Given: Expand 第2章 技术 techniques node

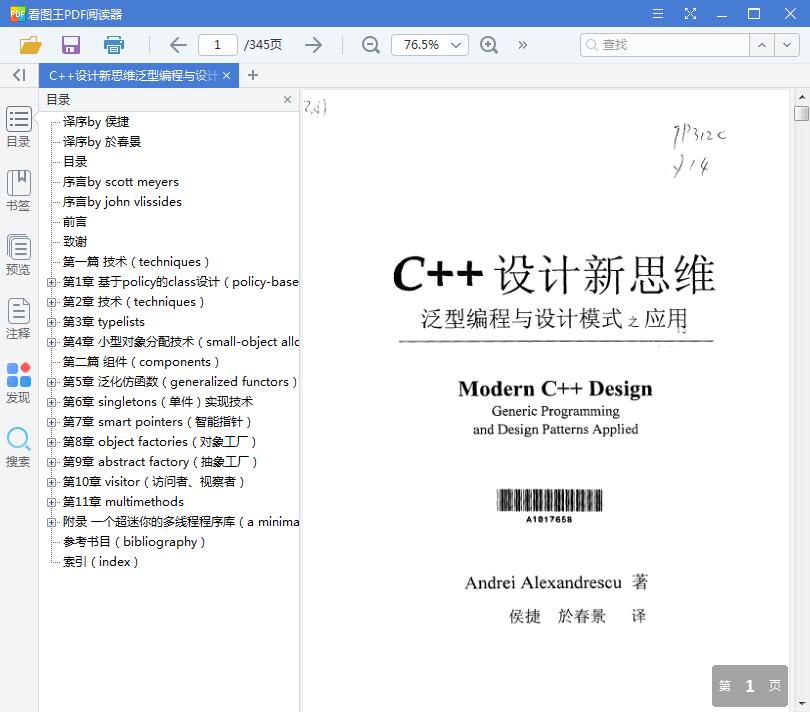Looking at the screenshot, I should pyautogui.click(x=51, y=302).
